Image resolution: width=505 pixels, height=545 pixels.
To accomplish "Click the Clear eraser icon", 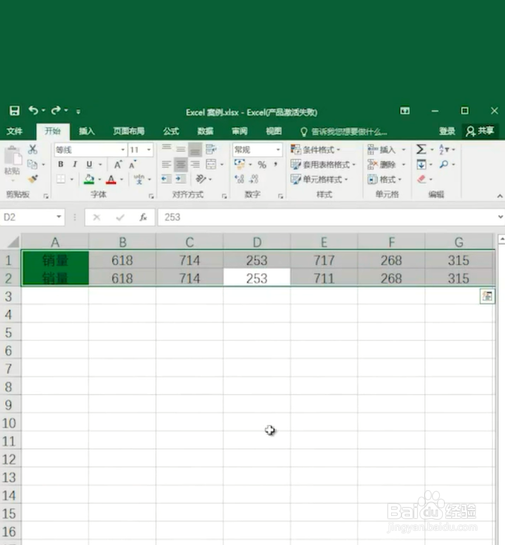I will [421, 179].
